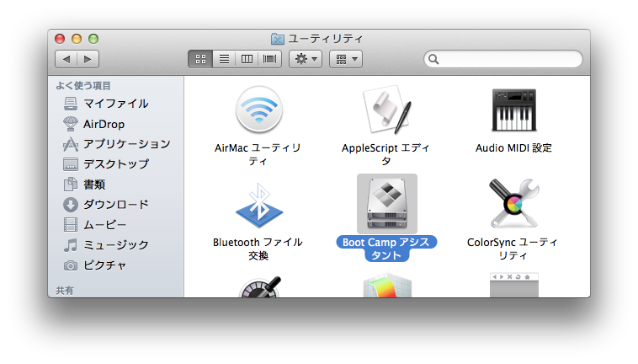Click the 書類 documents sidebar icon

pyautogui.click(x=70, y=184)
